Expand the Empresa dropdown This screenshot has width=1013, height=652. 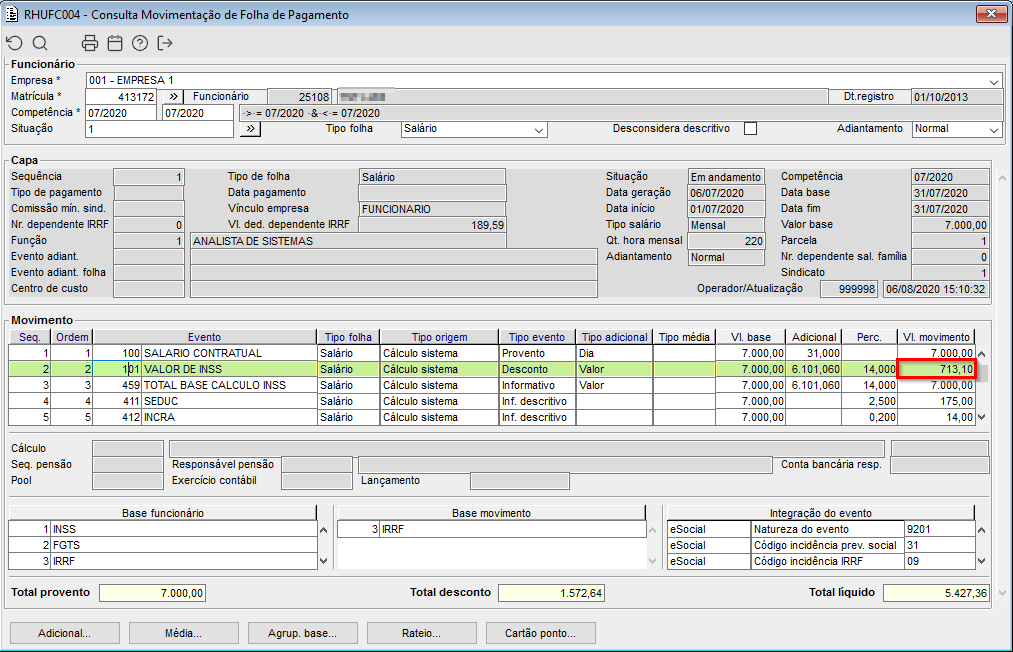pos(994,81)
